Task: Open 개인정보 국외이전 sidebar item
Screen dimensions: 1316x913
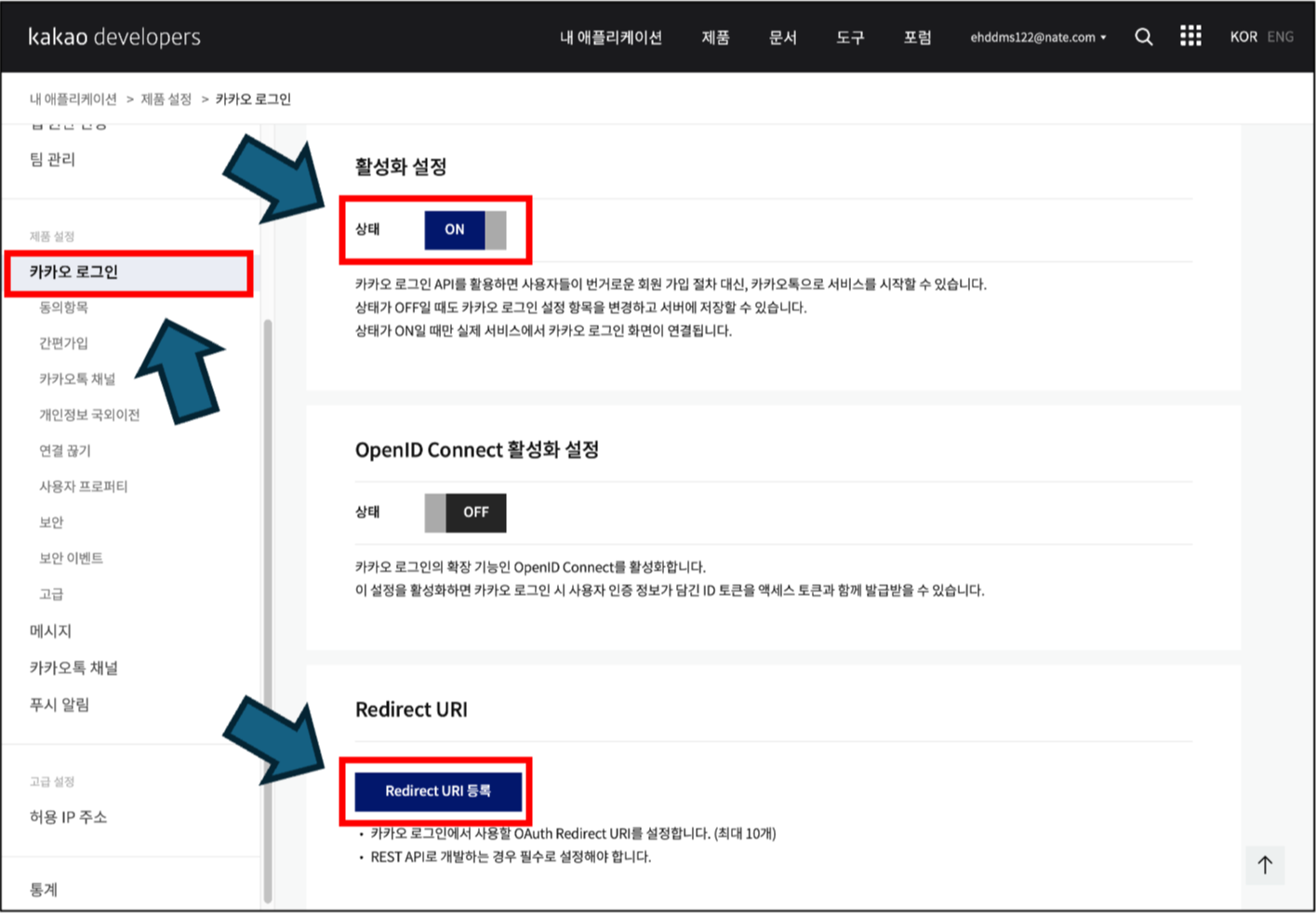Action: [89, 415]
